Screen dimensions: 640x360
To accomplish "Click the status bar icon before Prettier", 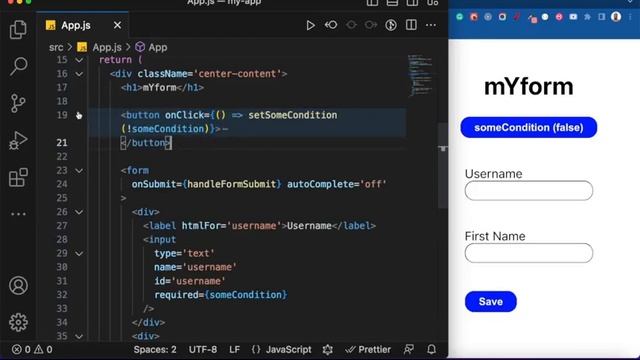I will [327, 350].
